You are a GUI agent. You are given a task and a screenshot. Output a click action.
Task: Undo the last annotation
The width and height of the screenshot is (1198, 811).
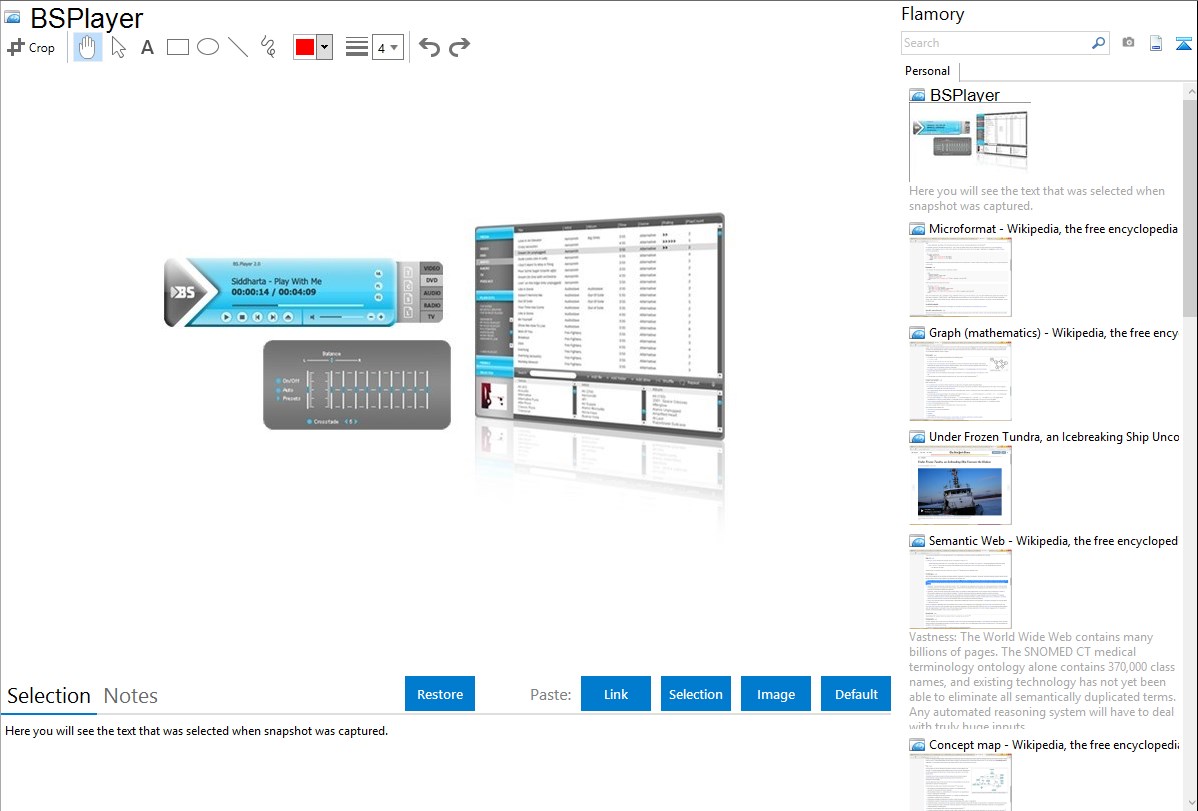pos(429,47)
